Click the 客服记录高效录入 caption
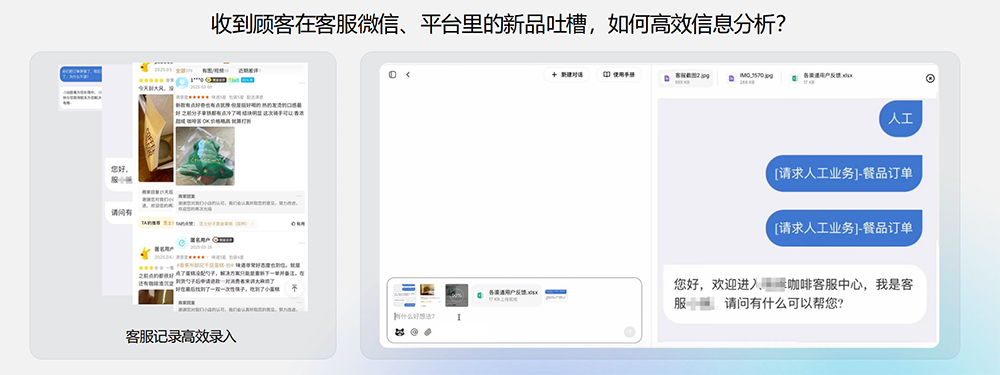 pyautogui.click(x=181, y=336)
